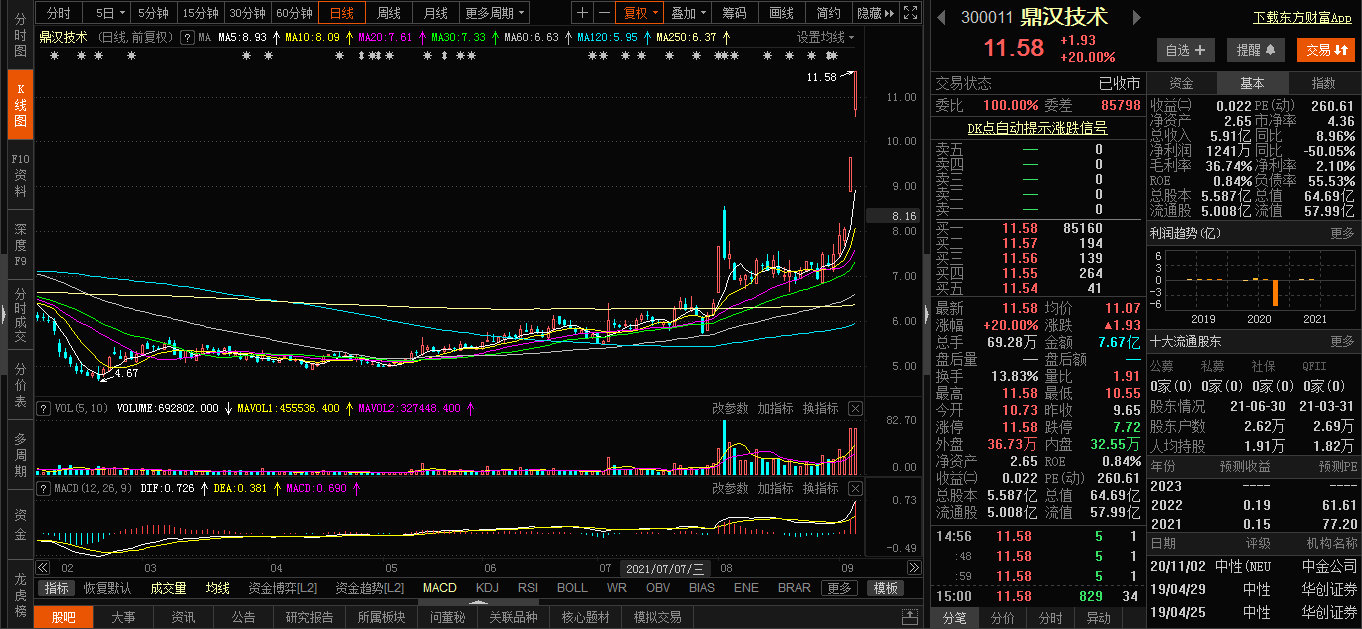Toggle 指标 indicator bar button
Image resolution: width=1362 pixels, height=629 pixels.
[57, 588]
